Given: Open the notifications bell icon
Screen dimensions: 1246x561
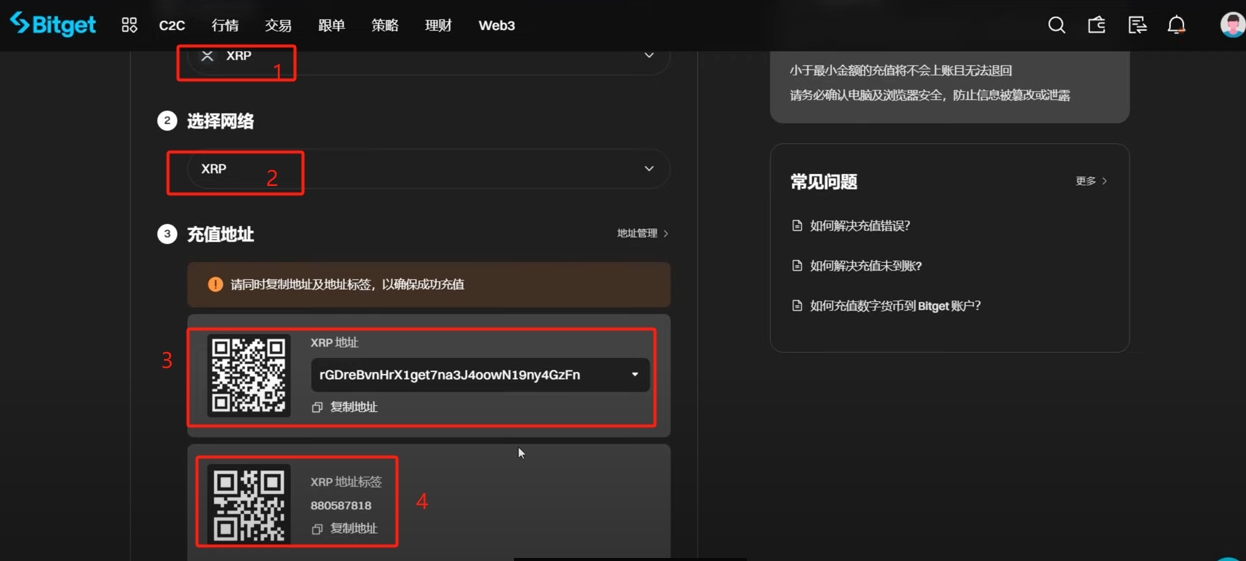Looking at the screenshot, I should coord(1177,25).
